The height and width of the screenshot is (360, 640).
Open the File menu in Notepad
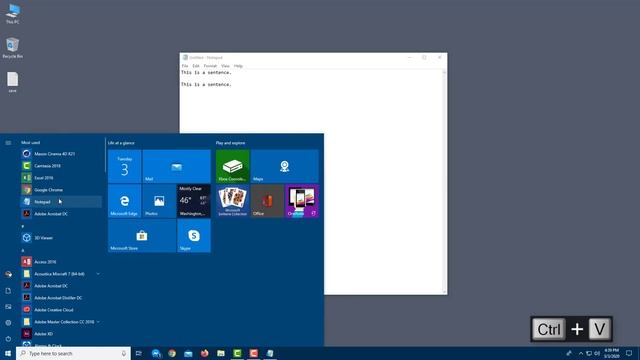pyautogui.click(x=185, y=66)
